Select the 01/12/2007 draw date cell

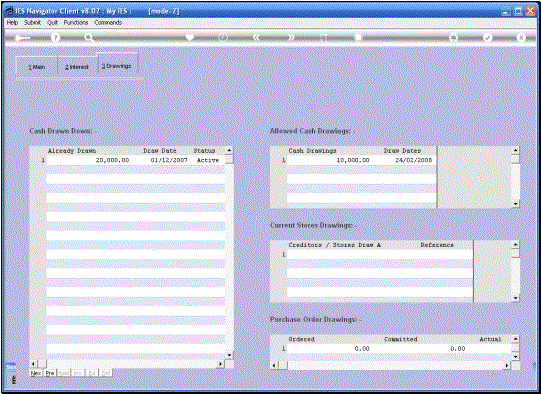point(169,160)
